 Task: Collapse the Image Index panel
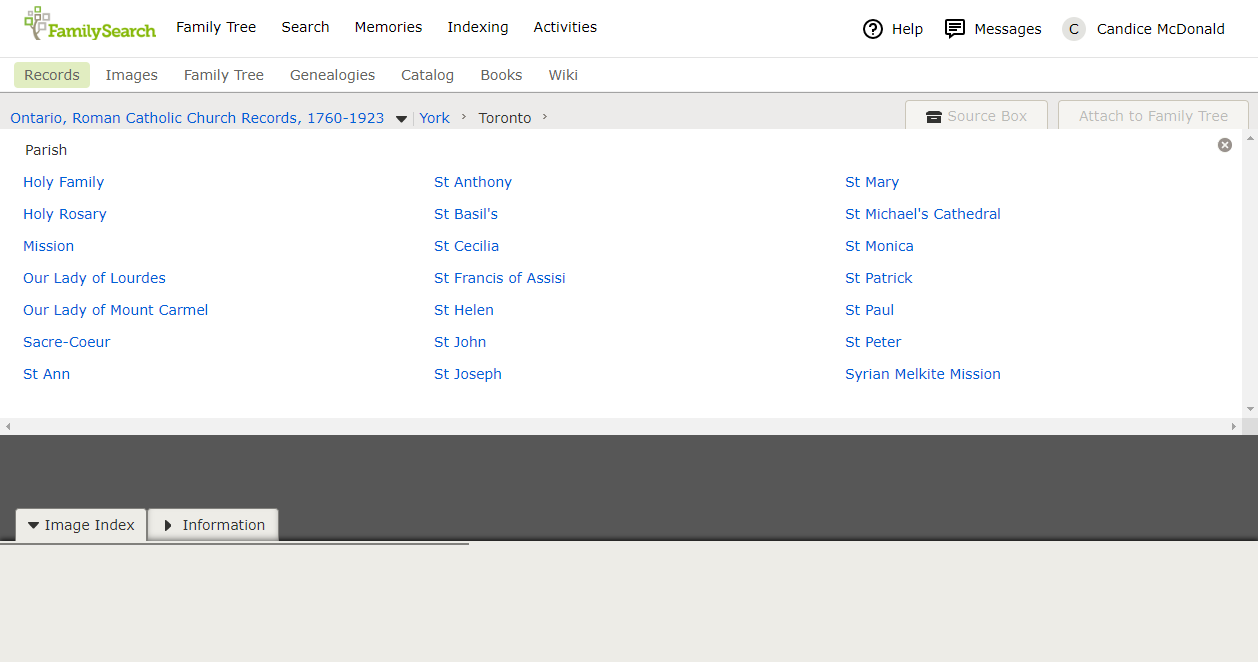tap(81, 525)
